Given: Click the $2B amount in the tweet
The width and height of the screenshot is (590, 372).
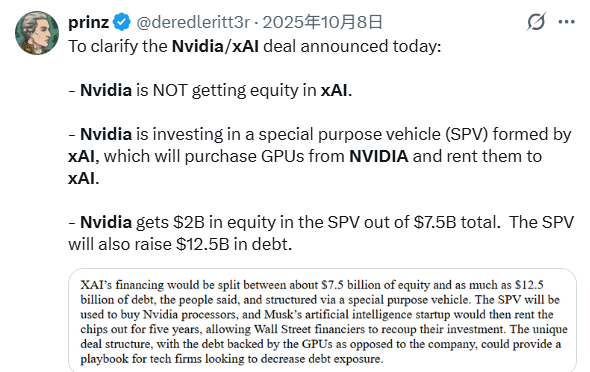Looking at the screenshot, I should click(x=189, y=222).
